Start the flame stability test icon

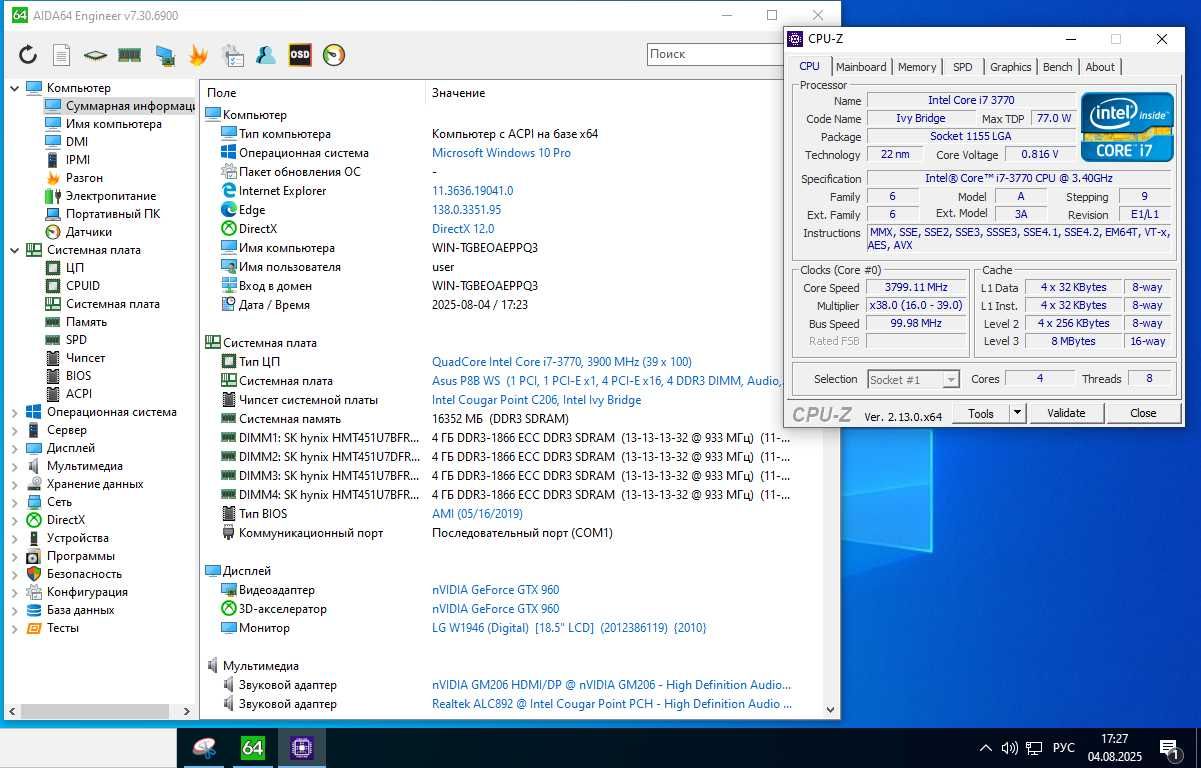[198, 55]
